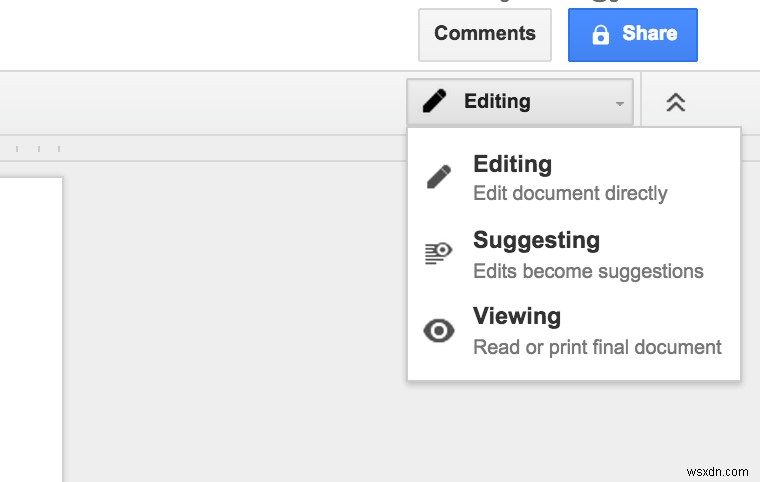Click the Comments button
Screen dimensions: 760x482
[485, 34]
